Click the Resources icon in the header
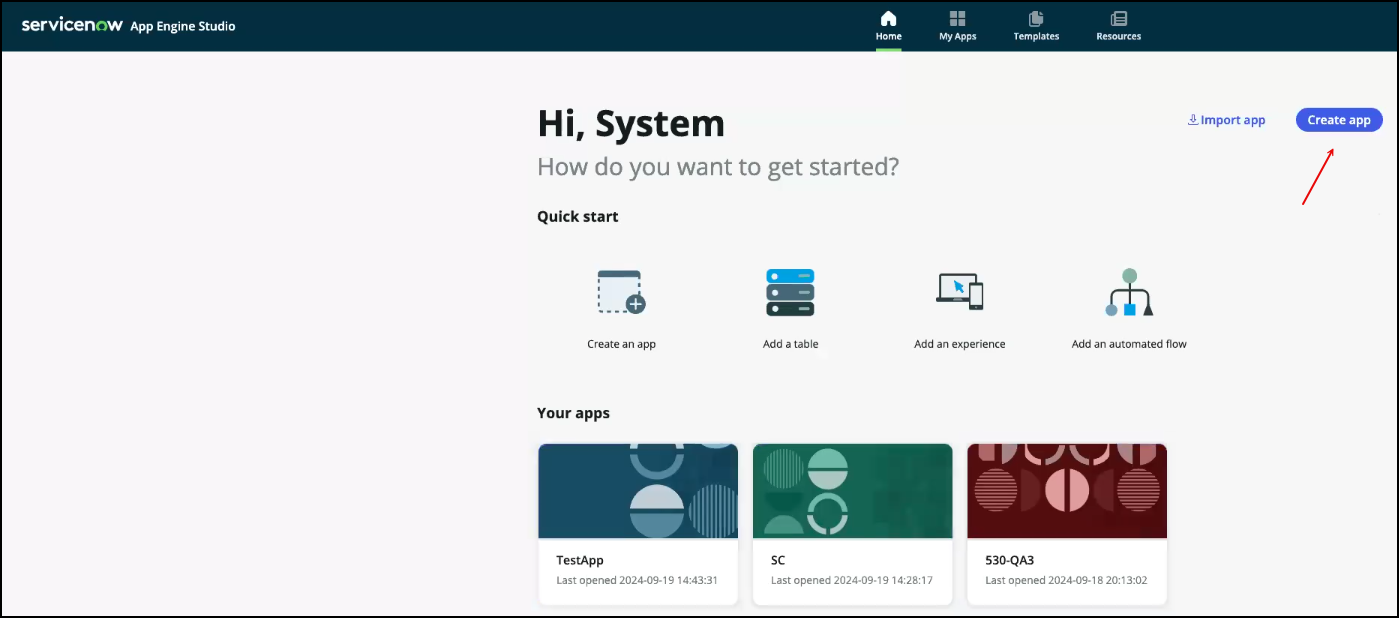This screenshot has height=618, width=1399. (1118, 19)
